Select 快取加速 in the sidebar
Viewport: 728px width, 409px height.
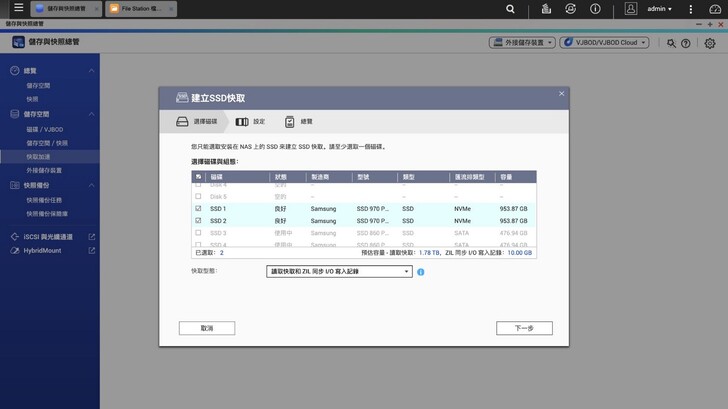click(38, 157)
